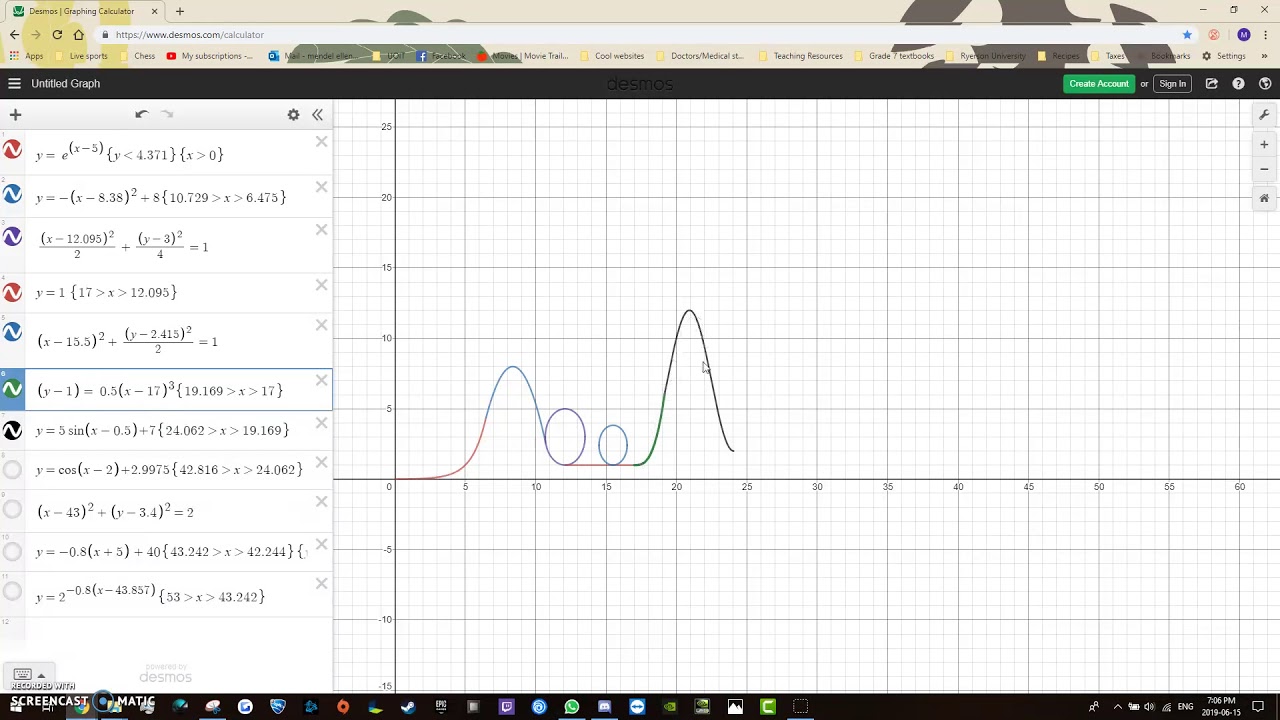Image resolution: width=1280 pixels, height=720 pixels.
Task: Hide the y=-(x-8.38)^2+8 parabola
Action: (12, 193)
